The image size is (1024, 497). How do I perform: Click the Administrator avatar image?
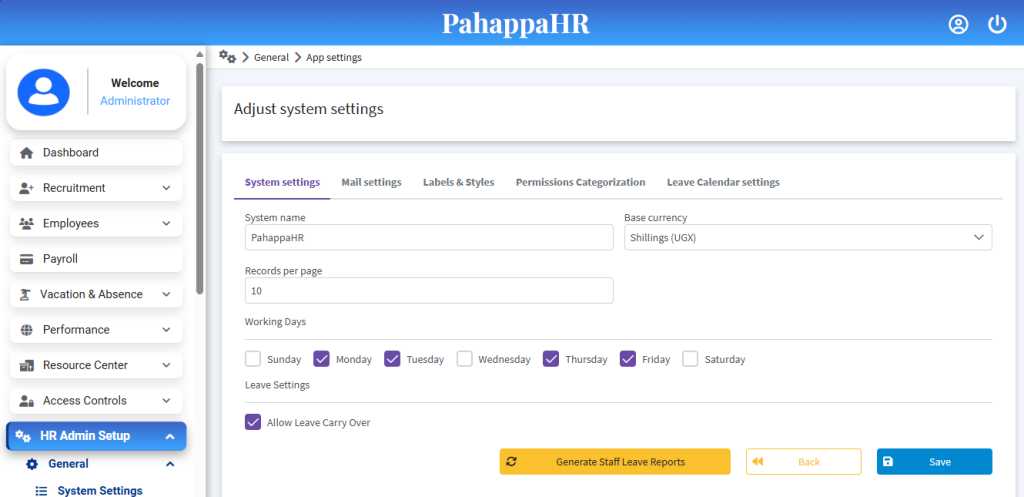[x=44, y=92]
